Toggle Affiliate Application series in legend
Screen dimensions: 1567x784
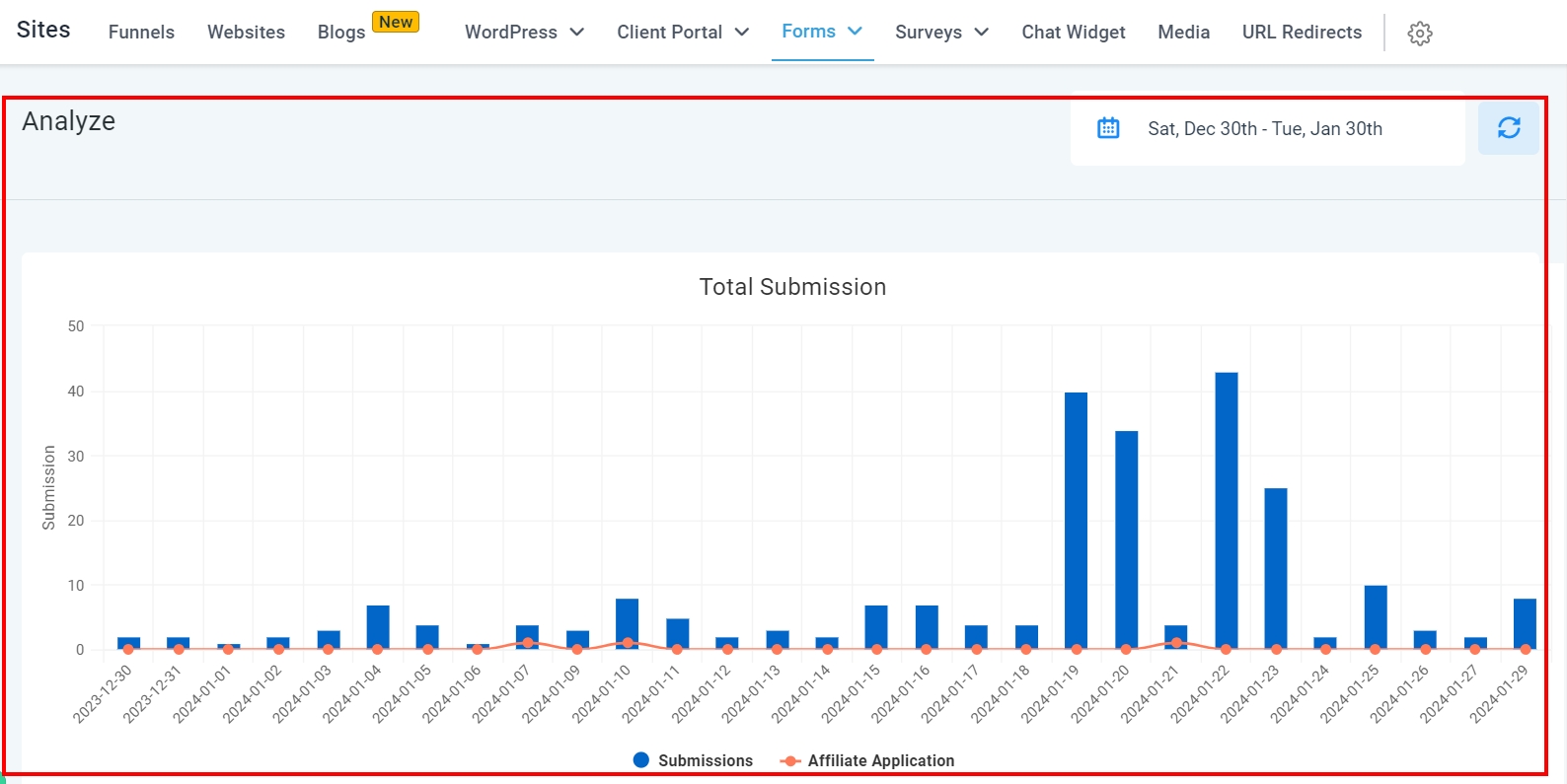click(x=867, y=760)
